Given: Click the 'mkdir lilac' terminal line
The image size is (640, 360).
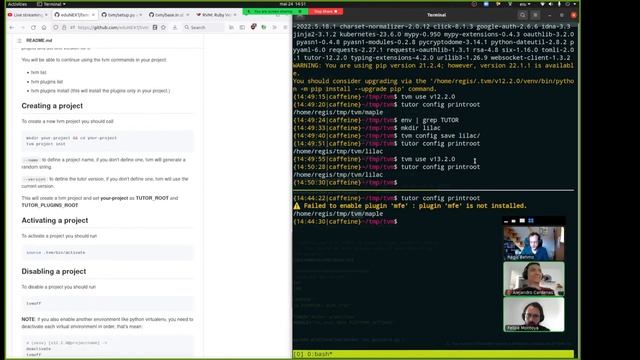Looking at the screenshot, I should pos(421,128).
